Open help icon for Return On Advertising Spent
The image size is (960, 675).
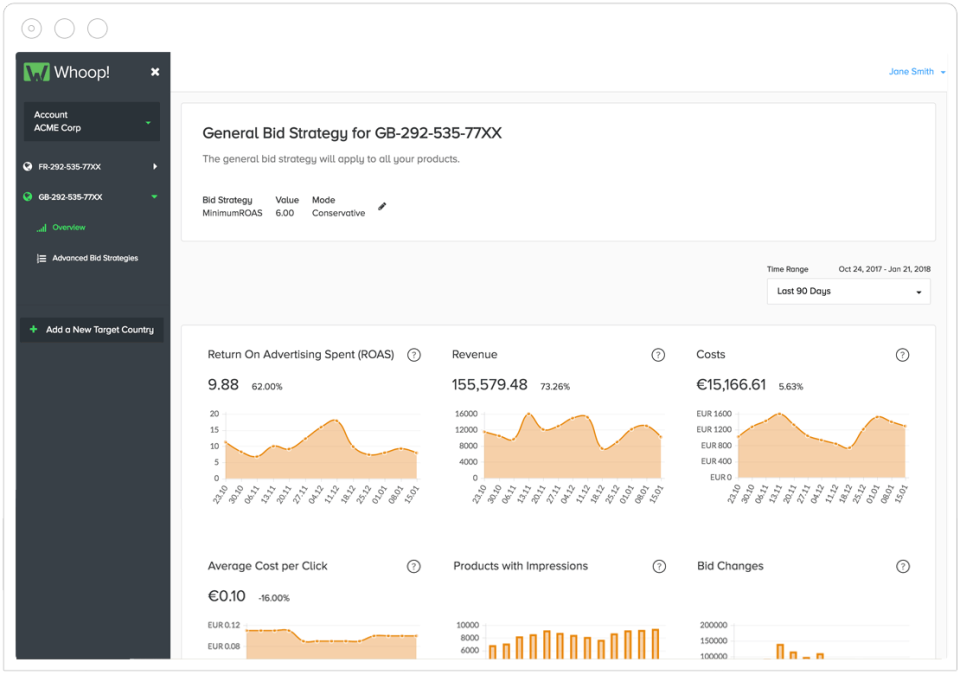(414, 355)
